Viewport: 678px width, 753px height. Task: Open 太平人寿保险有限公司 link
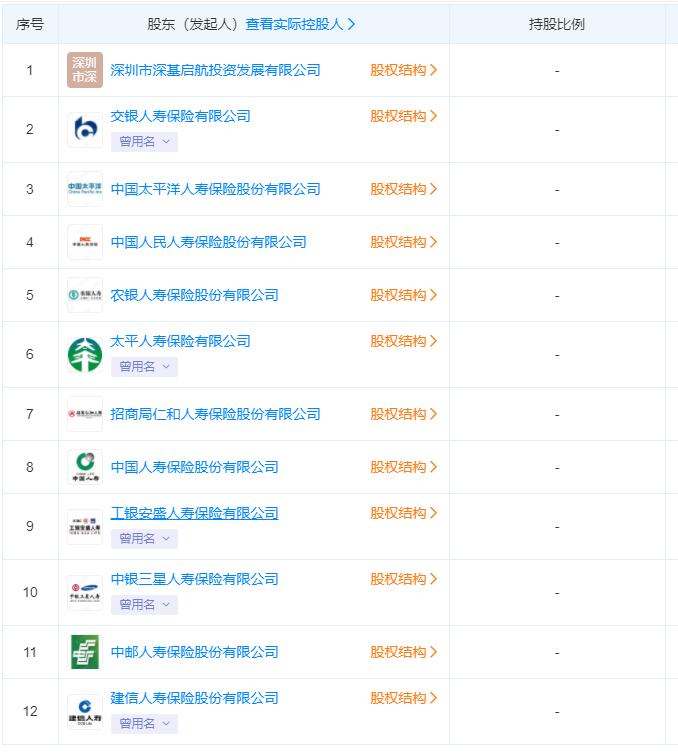181,341
